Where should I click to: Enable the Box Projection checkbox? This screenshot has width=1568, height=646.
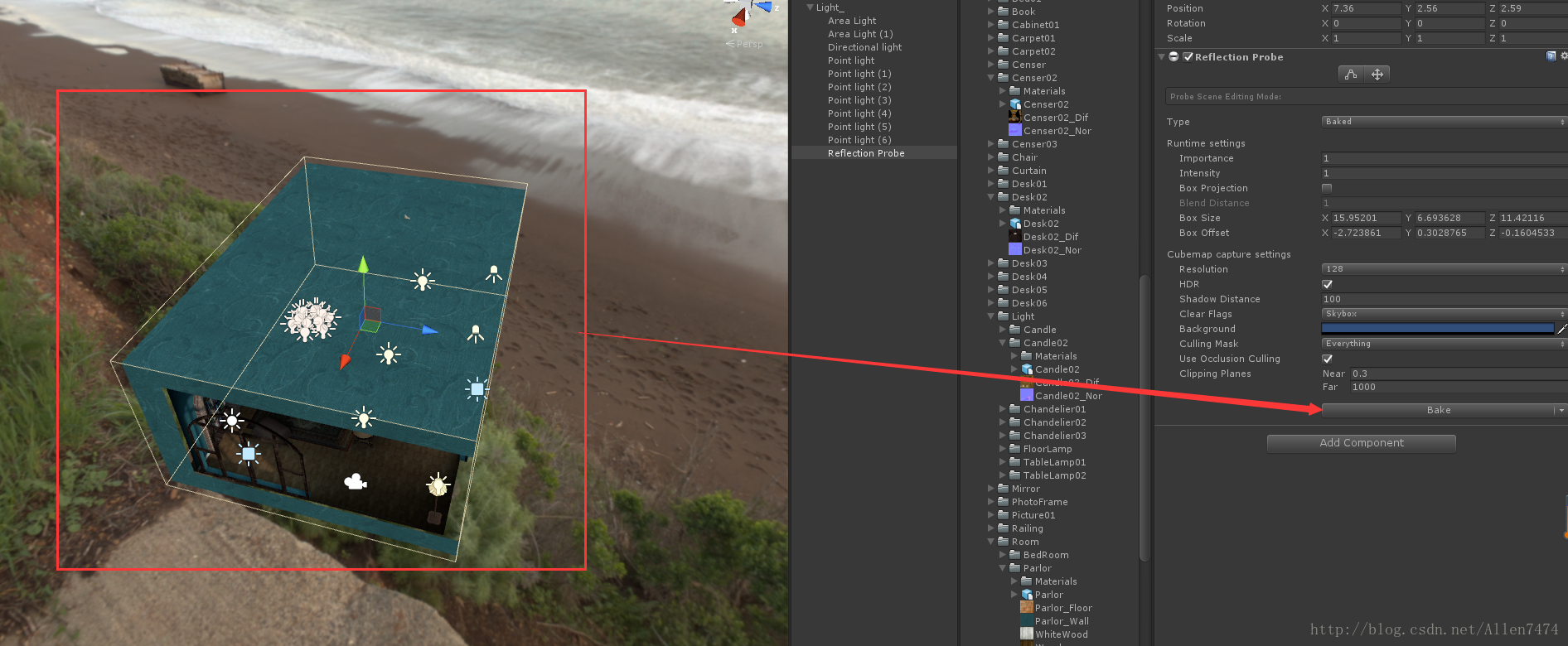tap(1327, 188)
